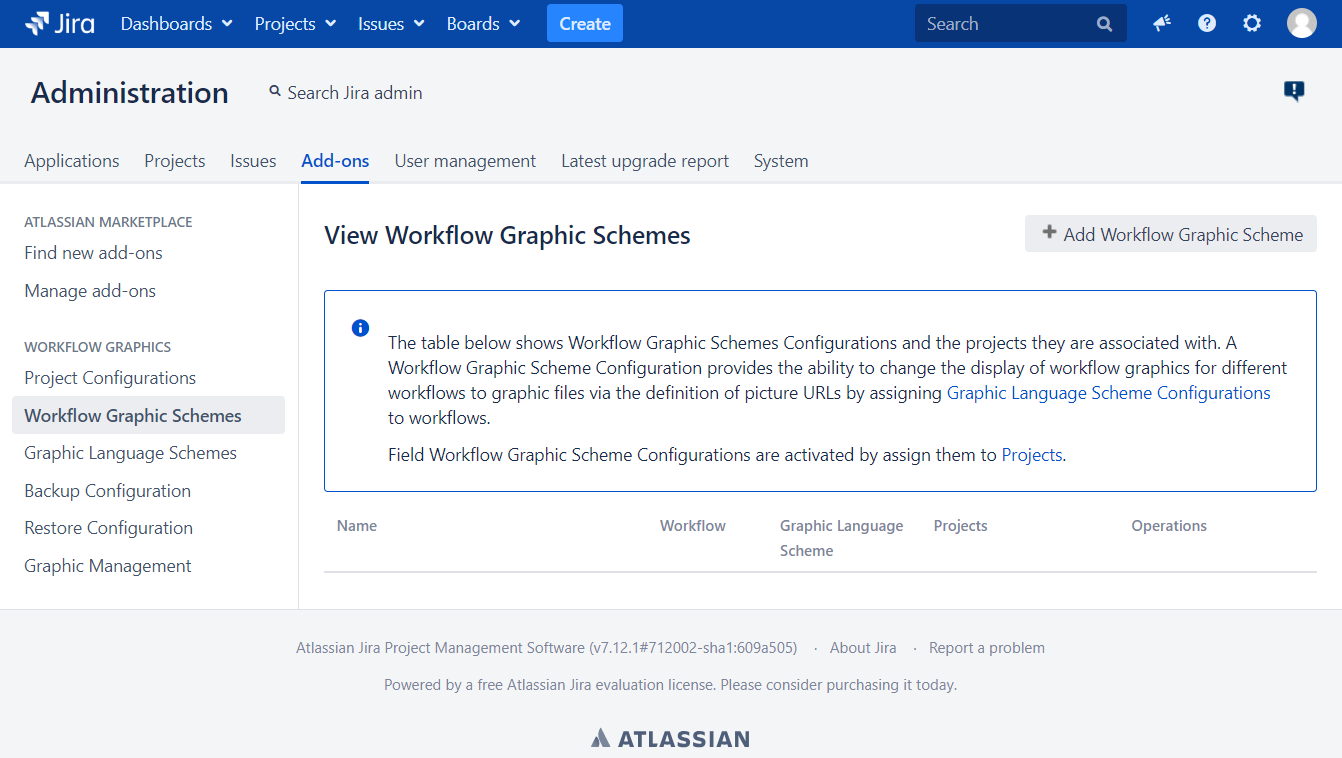This screenshot has height=758, width=1342.
Task: Open the About Jira footer link
Action: tap(863, 648)
